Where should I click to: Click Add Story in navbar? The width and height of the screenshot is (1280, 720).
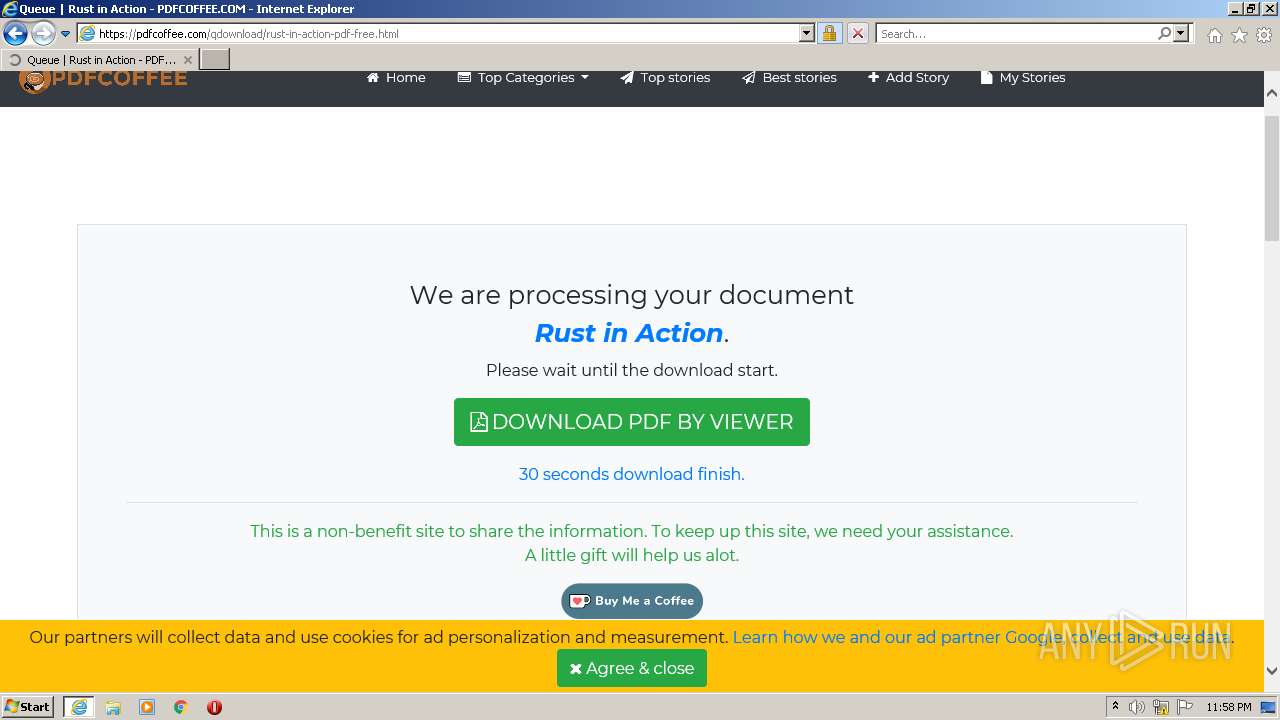click(x=908, y=77)
